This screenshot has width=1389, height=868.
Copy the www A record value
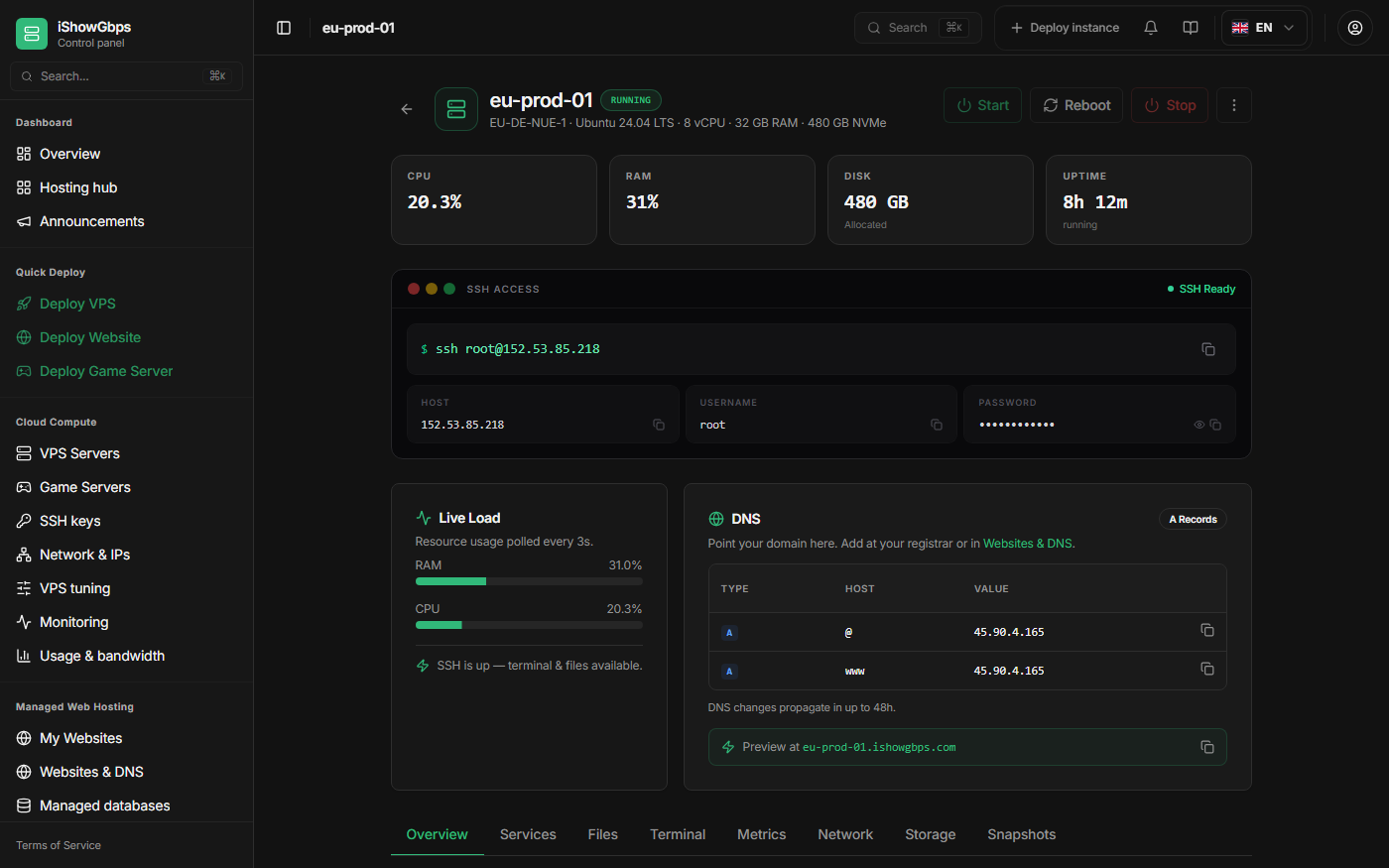tap(1207, 670)
